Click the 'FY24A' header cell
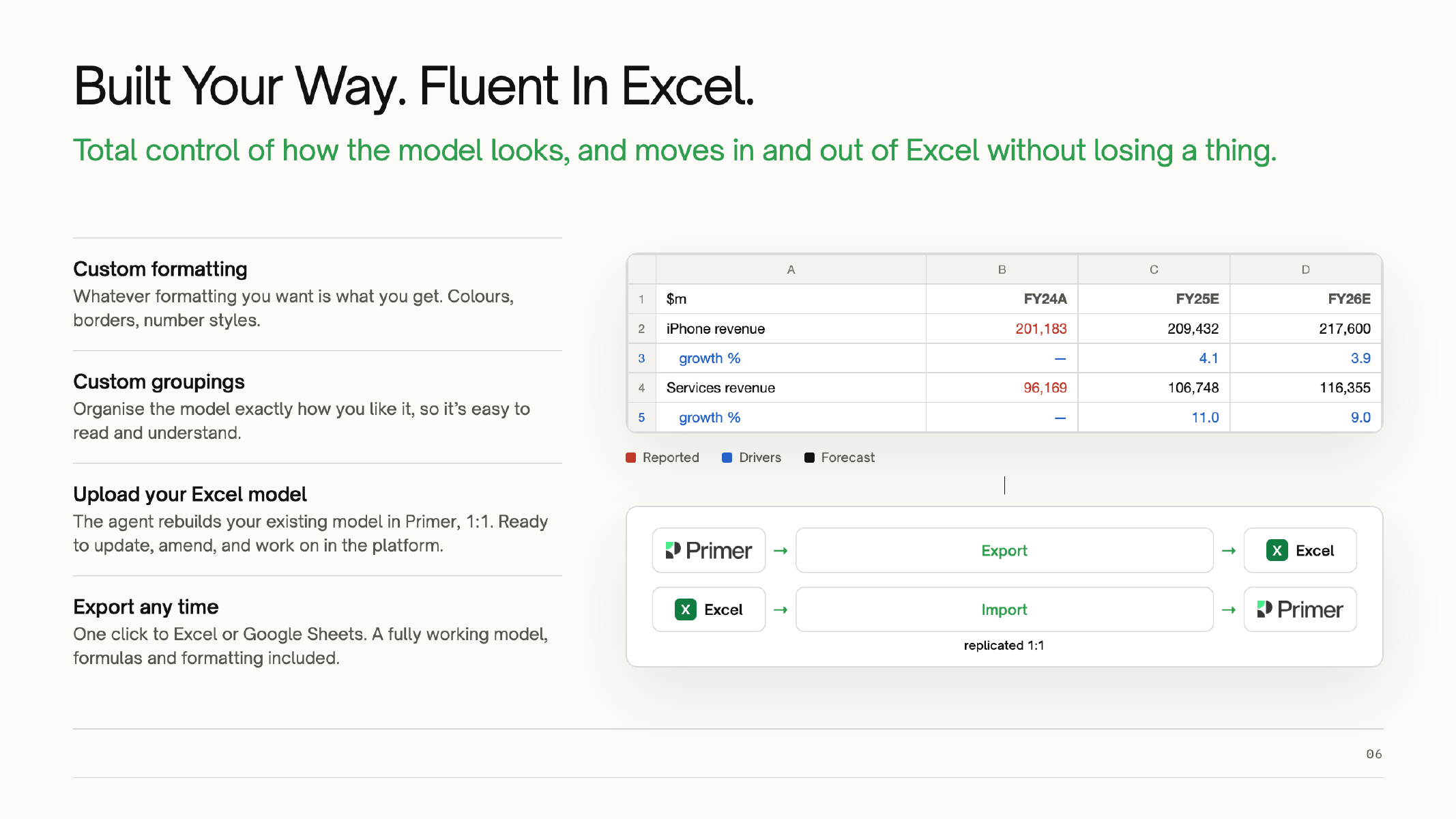1456x819 pixels. pos(1002,299)
